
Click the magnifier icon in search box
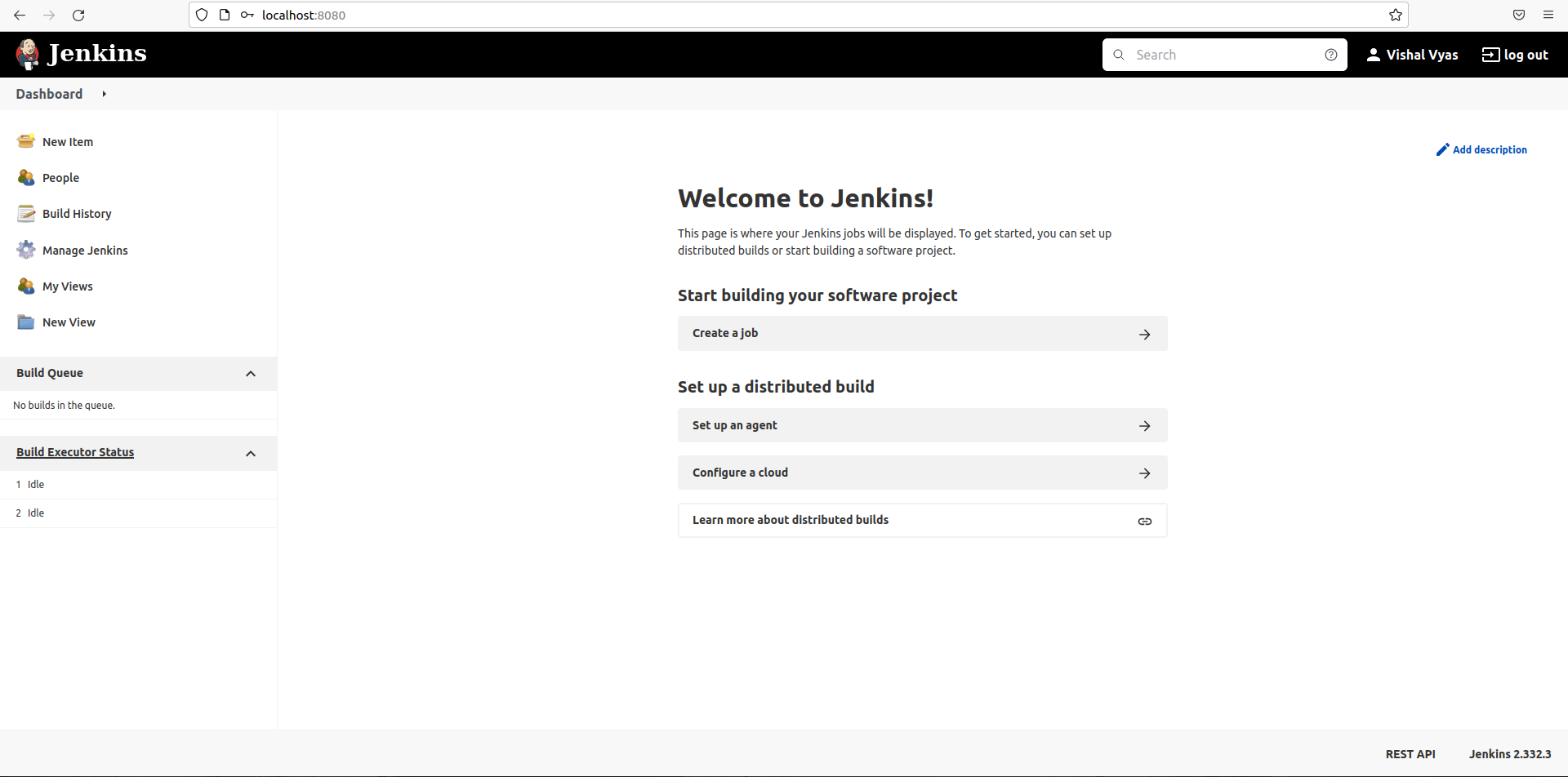coord(1119,55)
